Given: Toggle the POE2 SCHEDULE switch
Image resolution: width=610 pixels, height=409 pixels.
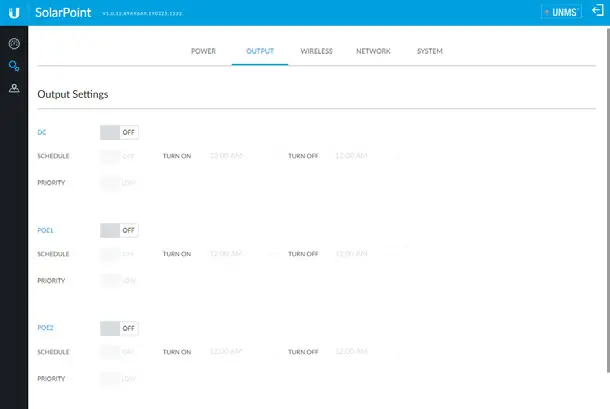Looking at the screenshot, I should point(119,352).
